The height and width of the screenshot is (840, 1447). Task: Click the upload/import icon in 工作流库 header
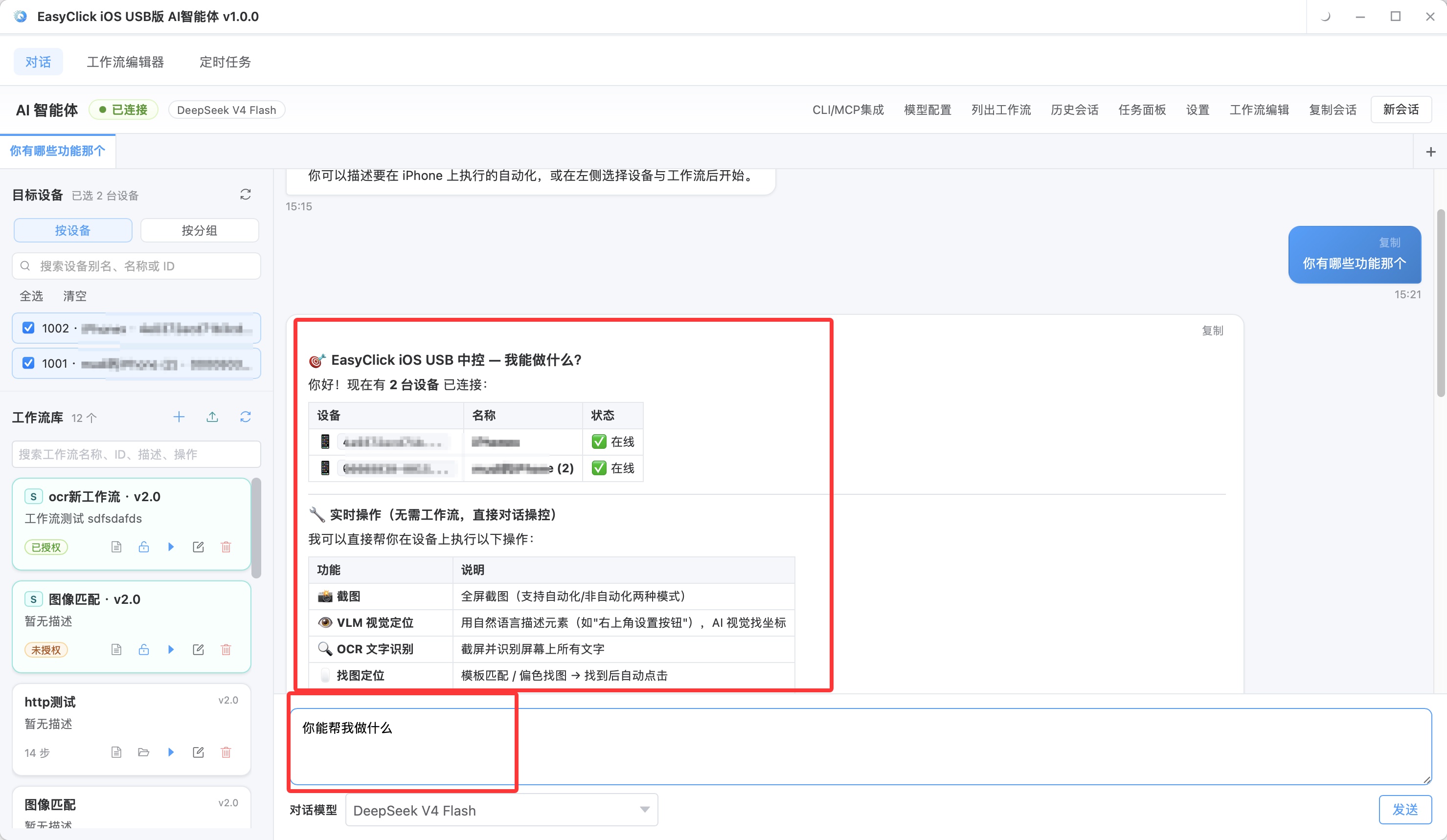click(x=212, y=417)
